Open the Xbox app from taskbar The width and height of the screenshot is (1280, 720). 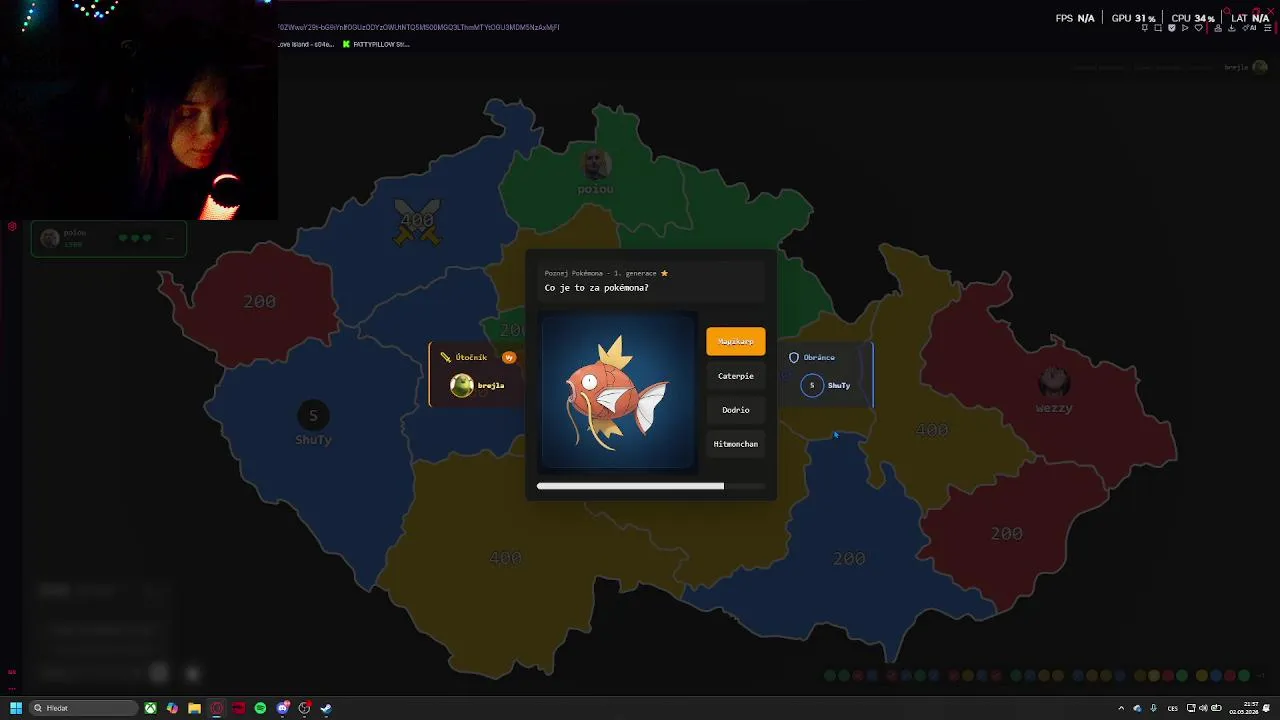(150, 708)
